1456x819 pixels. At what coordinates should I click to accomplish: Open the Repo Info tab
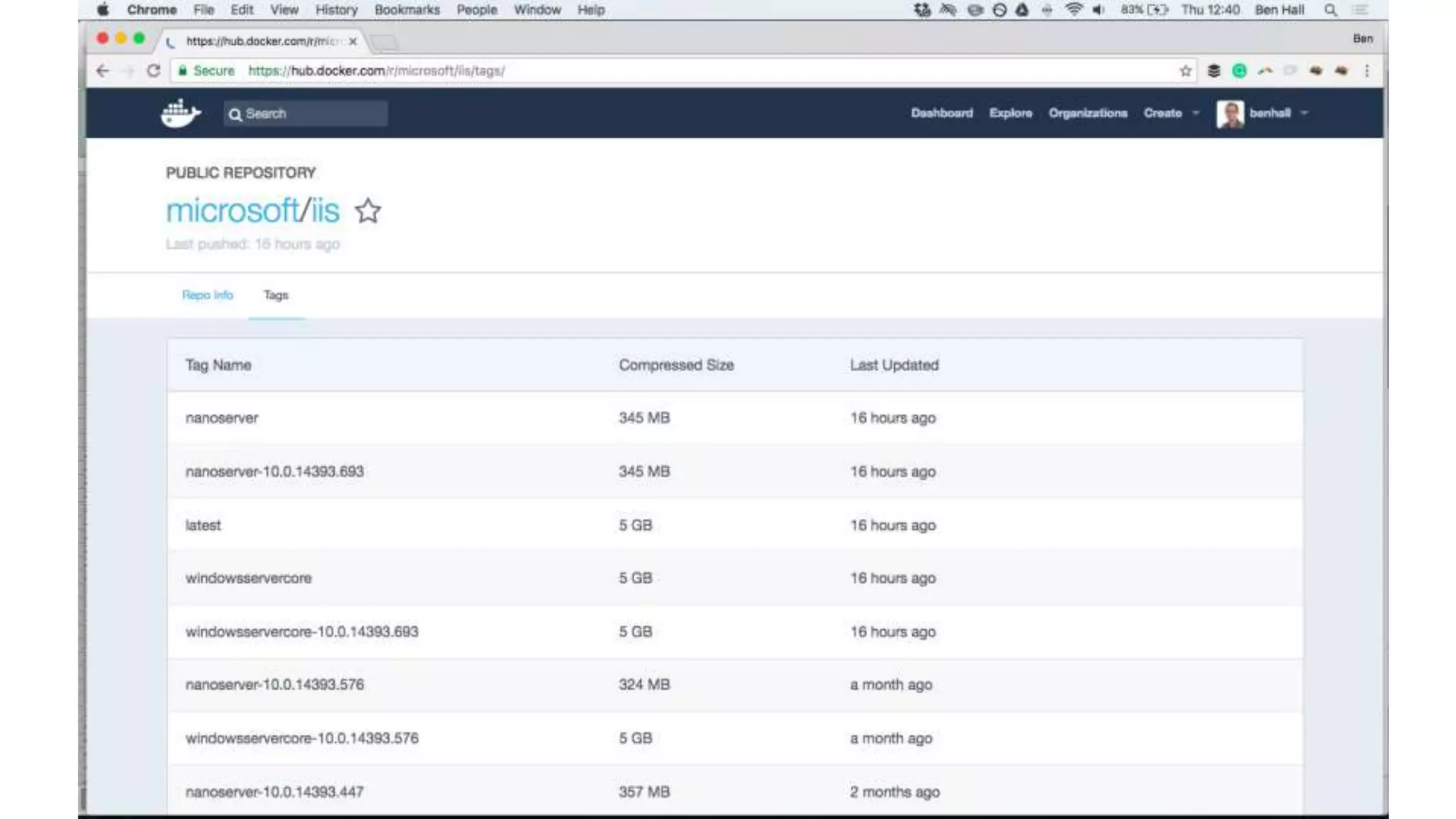tap(207, 295)
